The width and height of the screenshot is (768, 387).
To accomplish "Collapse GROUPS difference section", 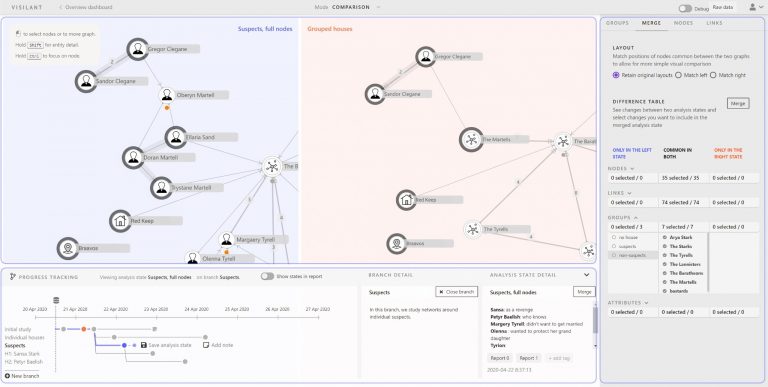I will tap(636, 218).
